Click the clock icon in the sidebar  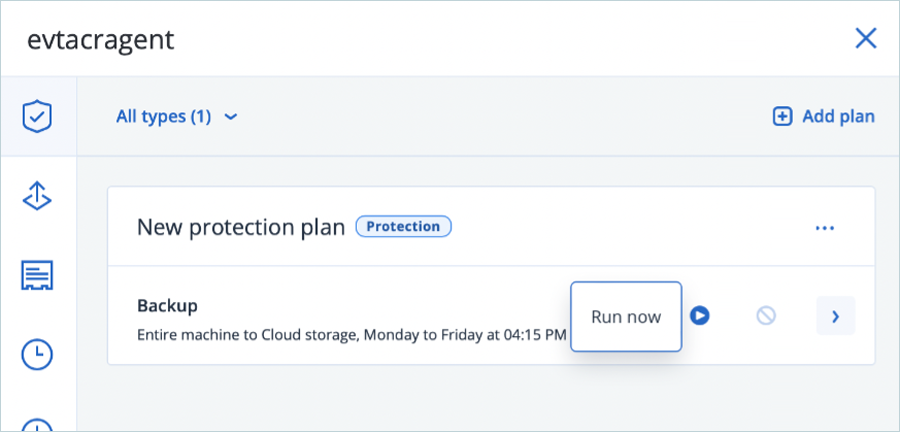point(37,353)
